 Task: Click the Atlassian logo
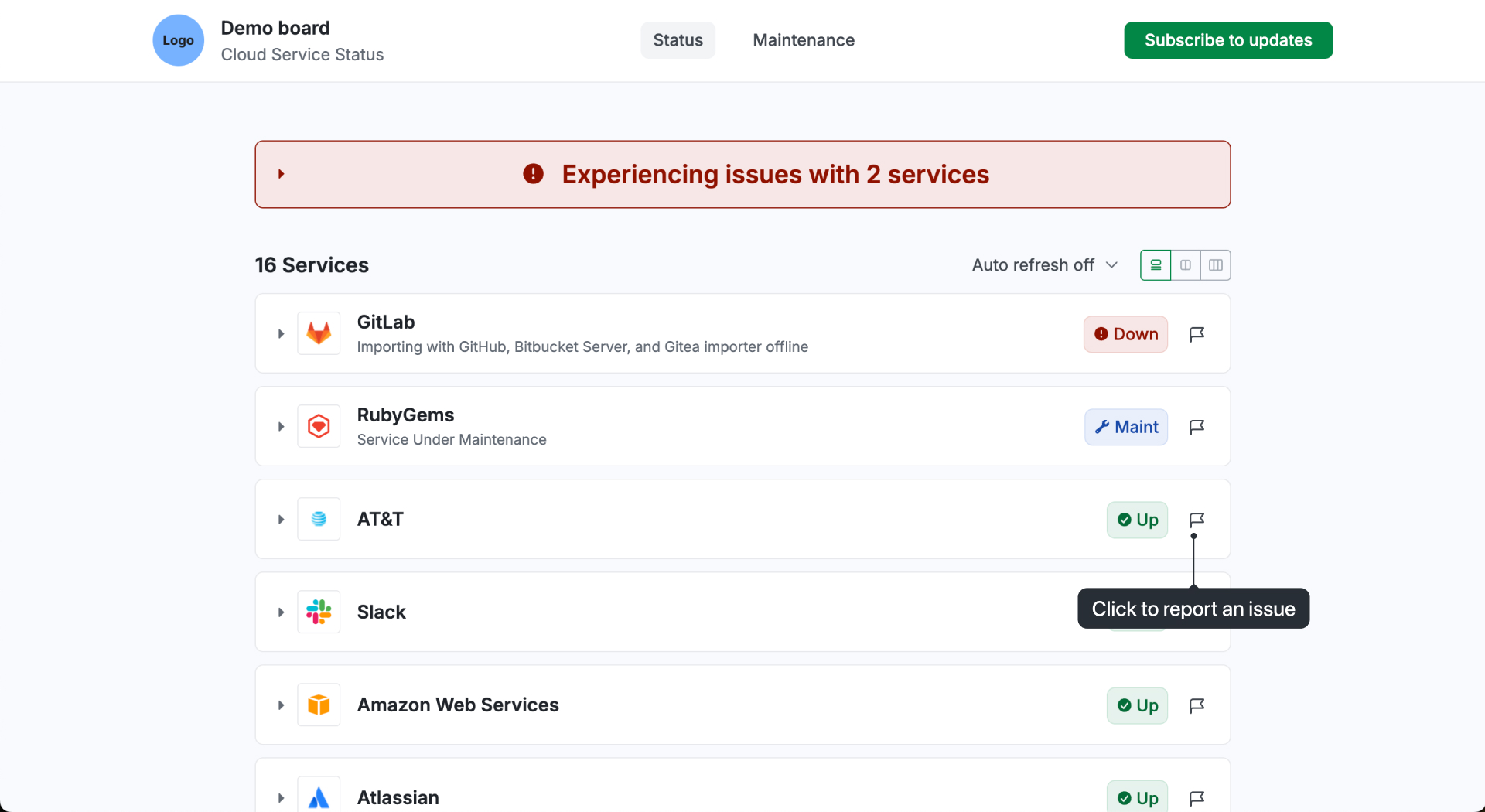point(319,795)
